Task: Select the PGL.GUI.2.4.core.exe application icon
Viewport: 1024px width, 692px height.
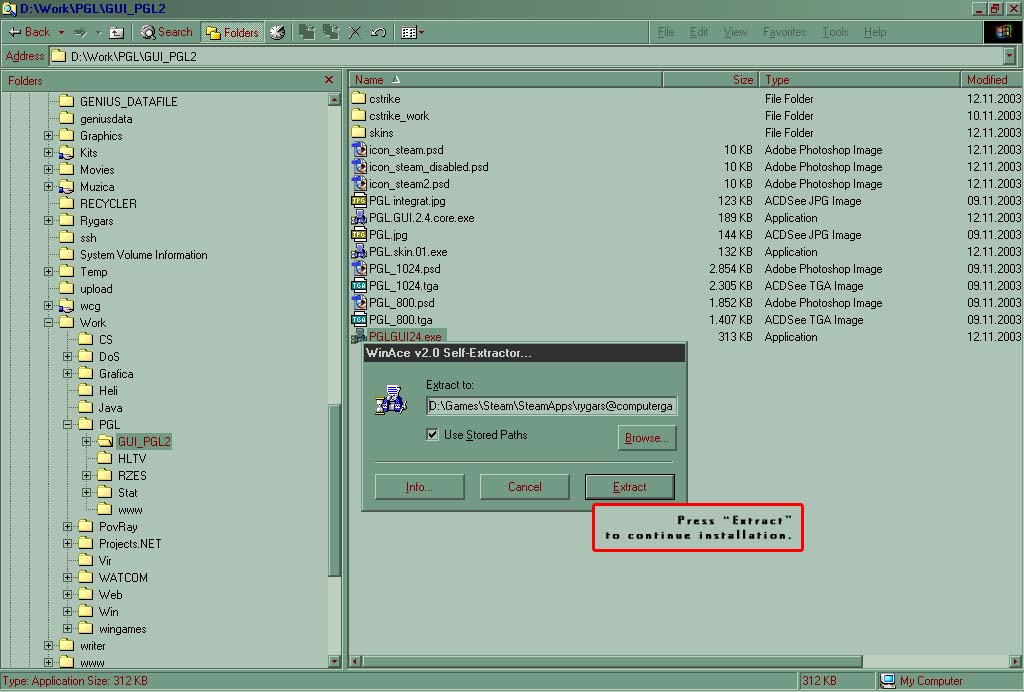Action: tap(359, 217)
